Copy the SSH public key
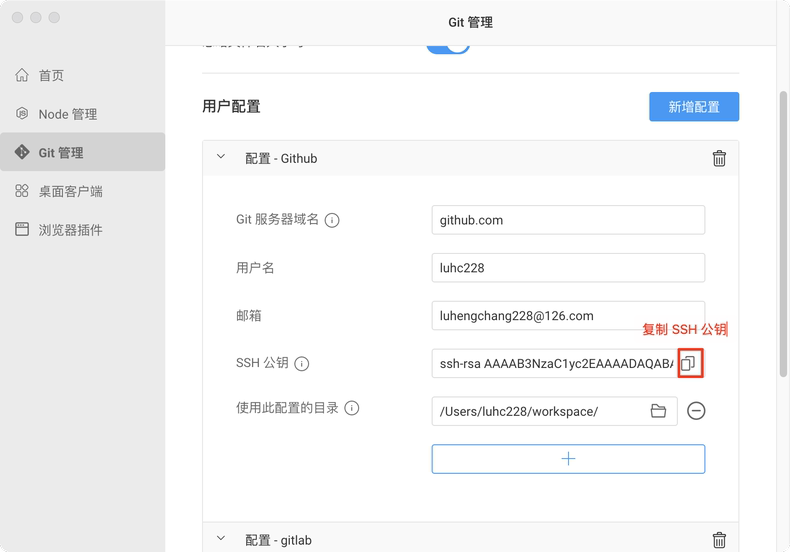This screenshot has height=552, width=790. (689, 363)
